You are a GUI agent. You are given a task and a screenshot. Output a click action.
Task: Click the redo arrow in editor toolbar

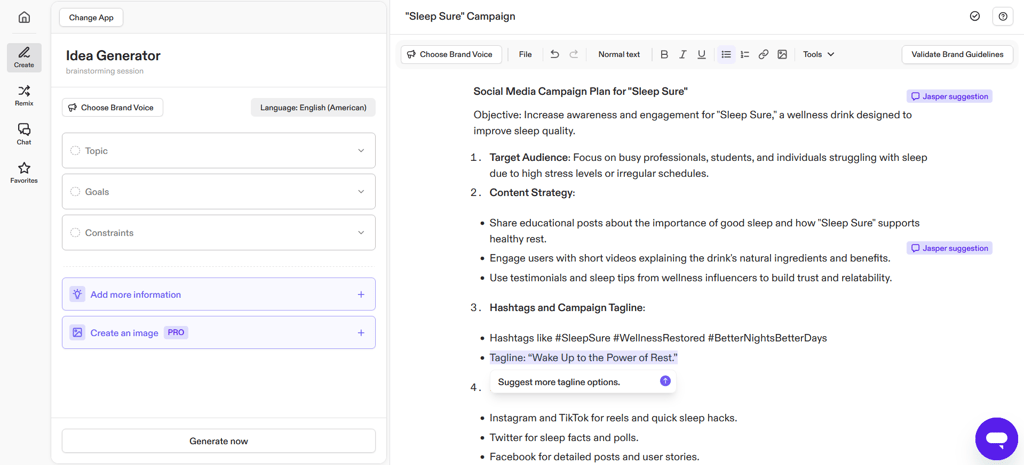(x=573, y=55)
